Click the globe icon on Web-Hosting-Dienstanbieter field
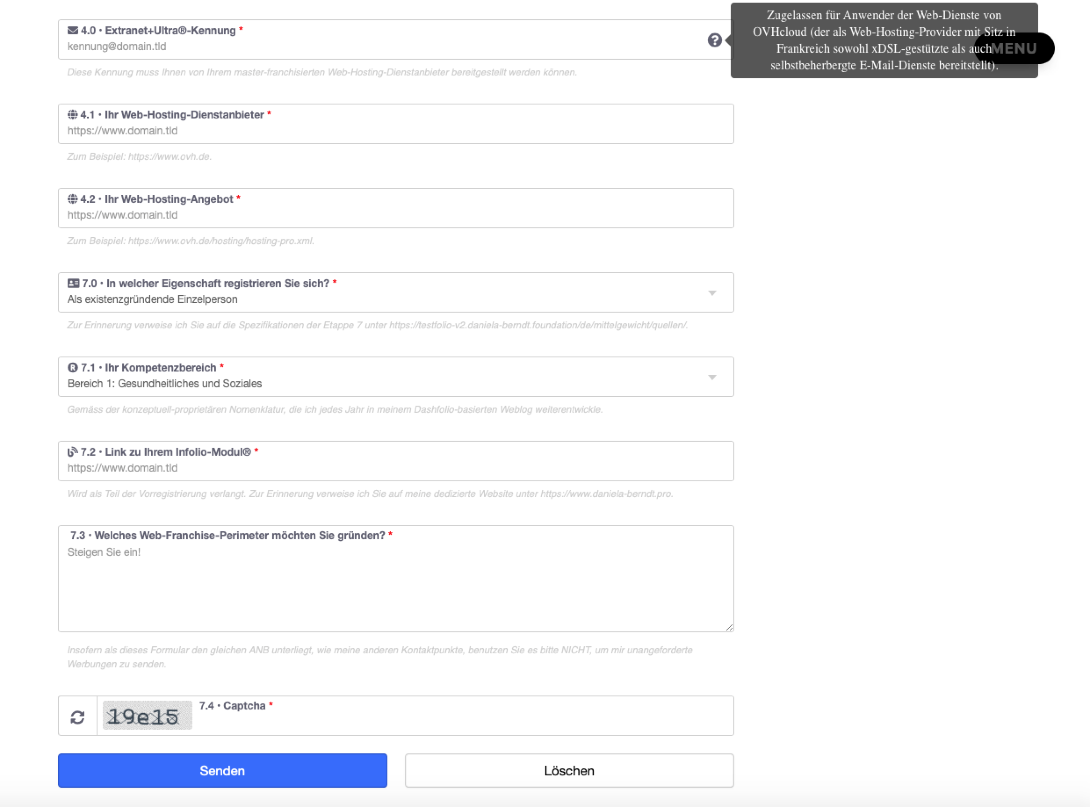1090x807 pixels. (x=70, y=115)
